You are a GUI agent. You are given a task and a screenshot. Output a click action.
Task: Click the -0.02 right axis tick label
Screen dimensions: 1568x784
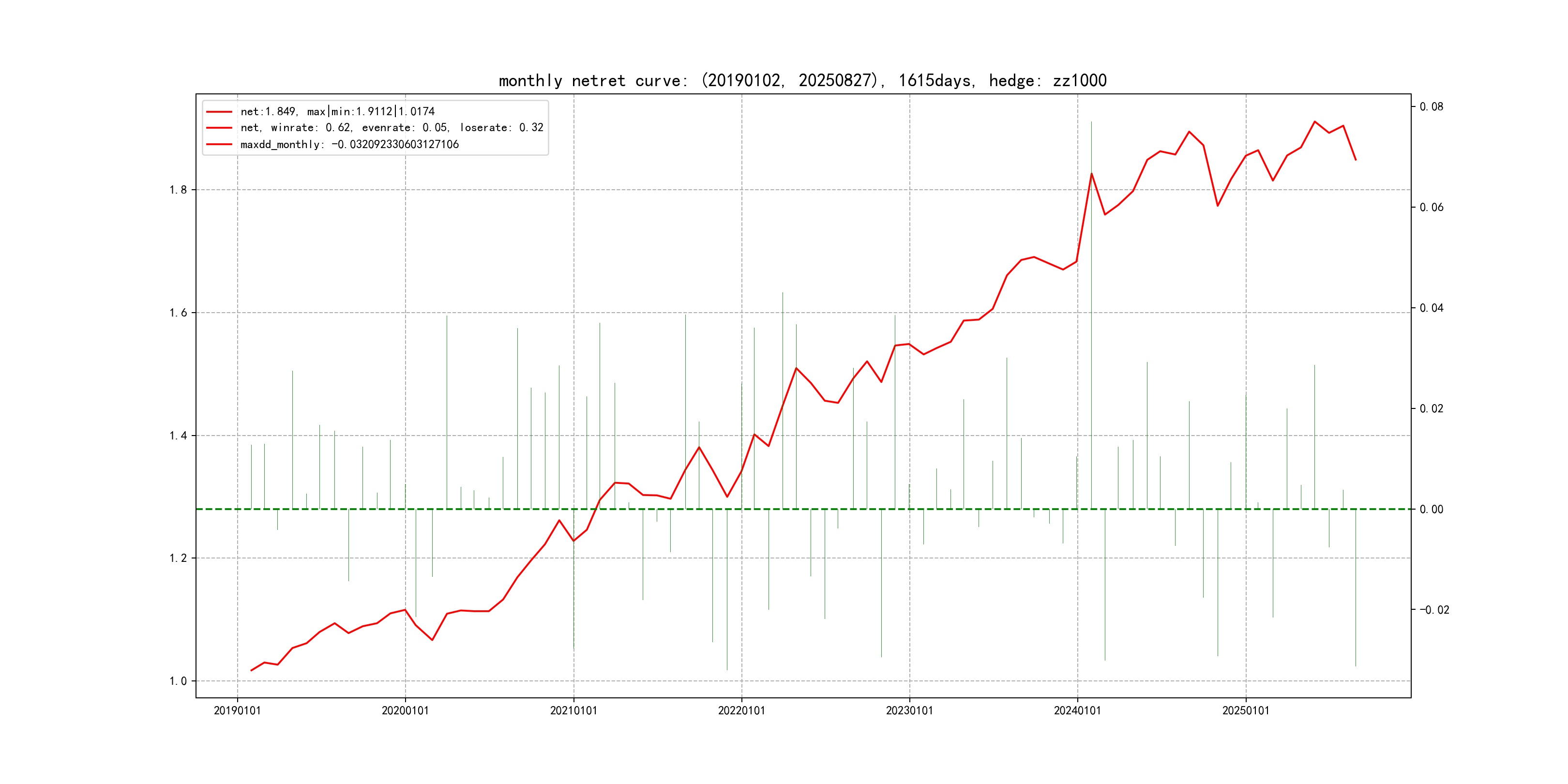(x=1434, y=610)
